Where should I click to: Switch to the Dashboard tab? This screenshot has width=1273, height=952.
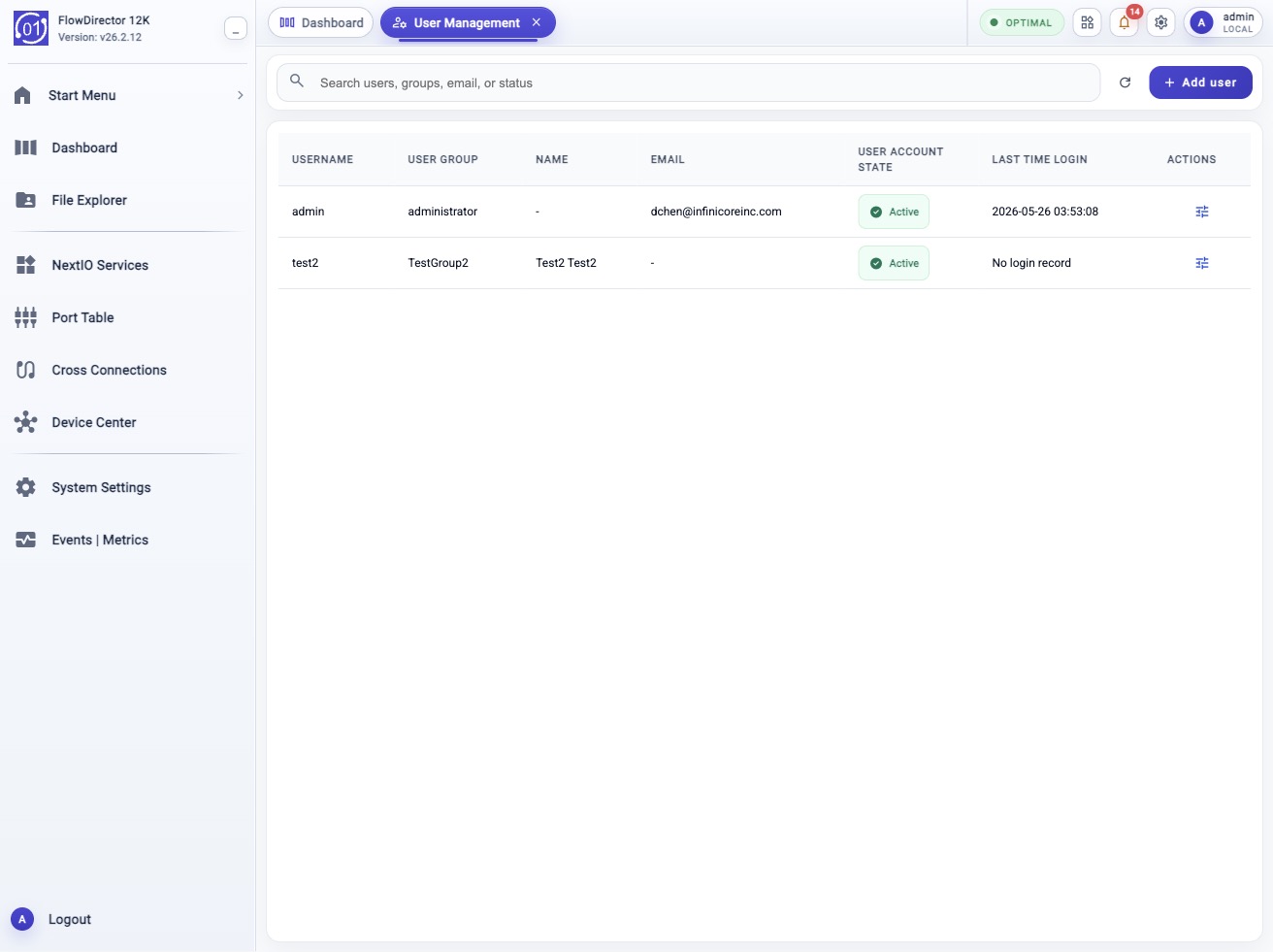[x=321, y=22]
